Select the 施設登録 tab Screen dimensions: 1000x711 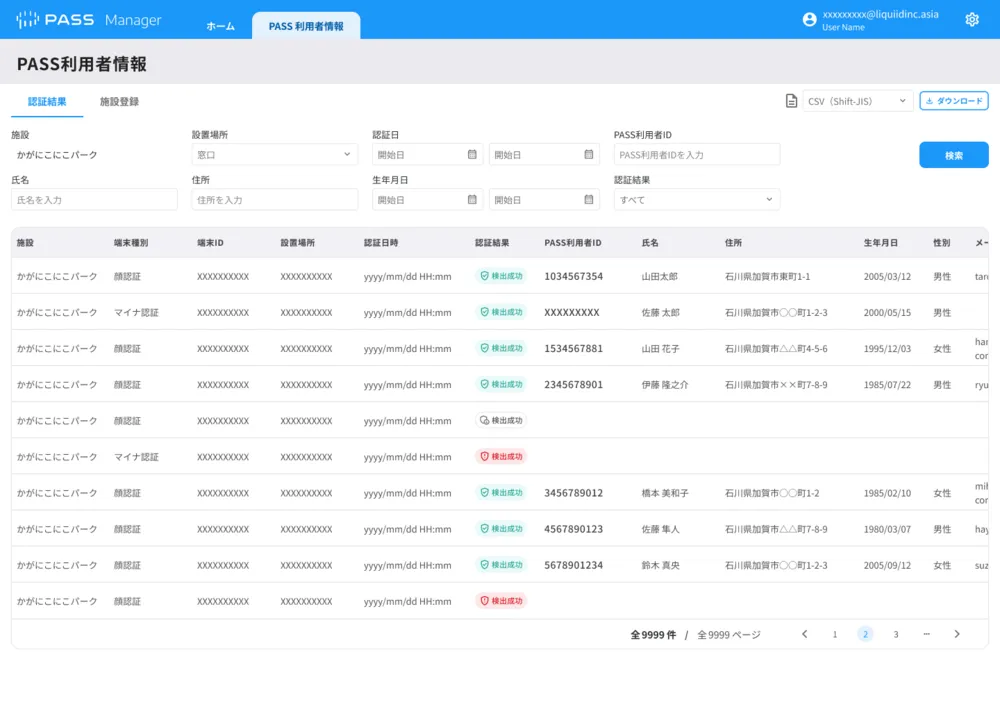119,102
